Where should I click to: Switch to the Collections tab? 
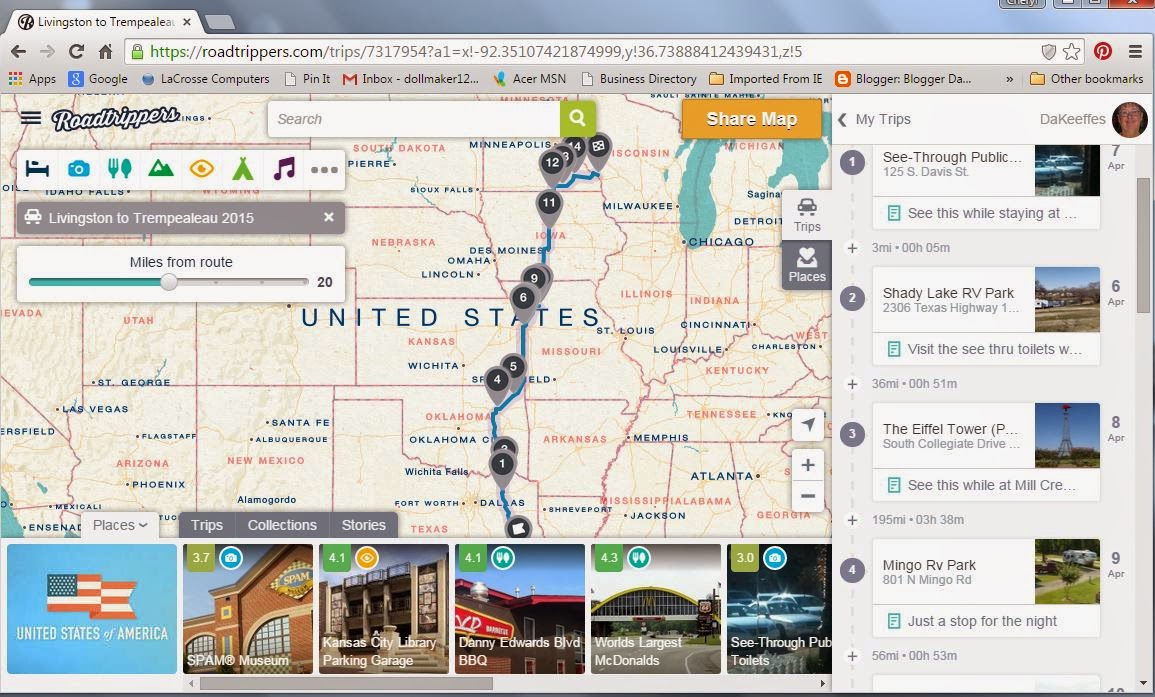pos(282,525)
